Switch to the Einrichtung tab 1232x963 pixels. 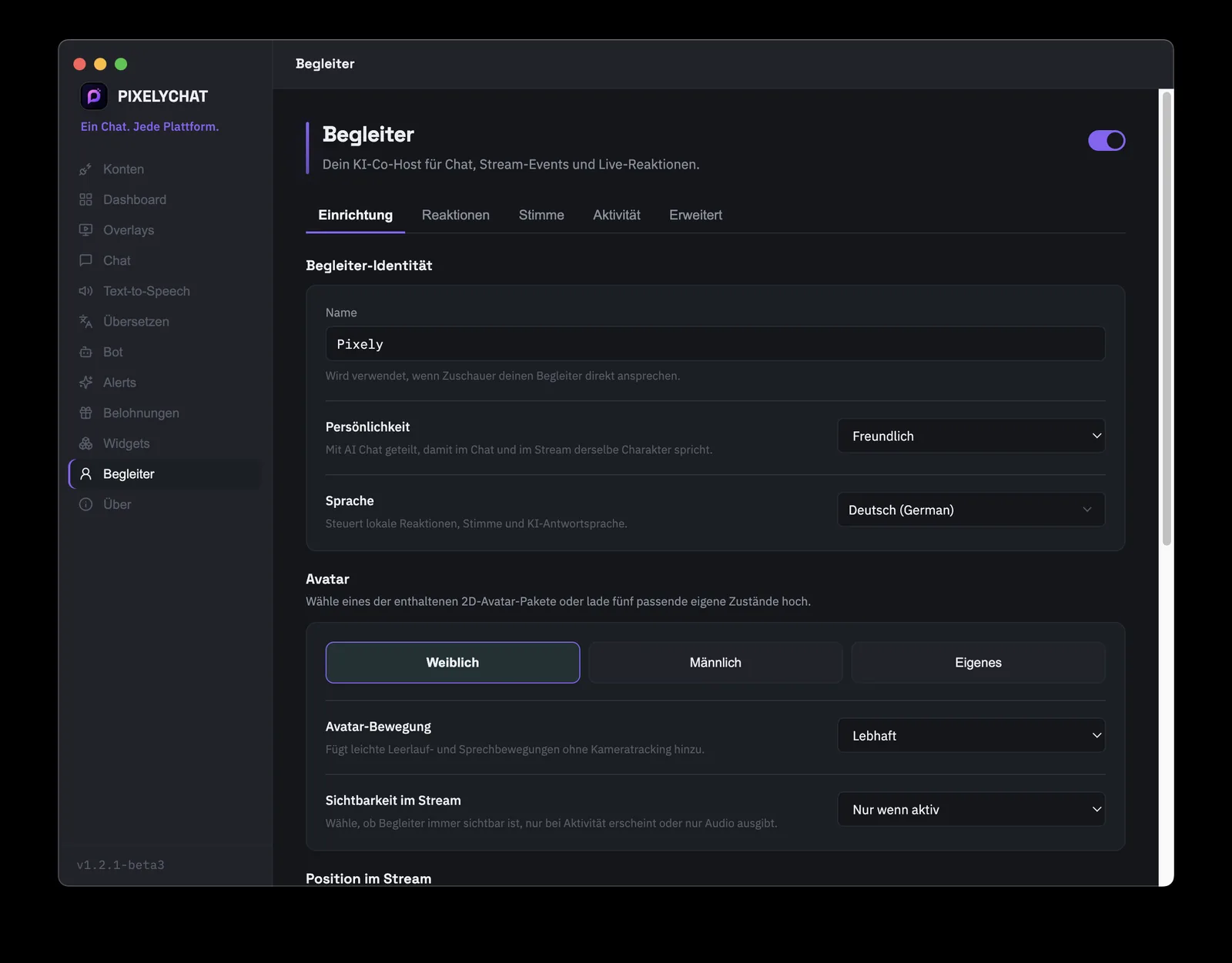click(x=355, y=215)
